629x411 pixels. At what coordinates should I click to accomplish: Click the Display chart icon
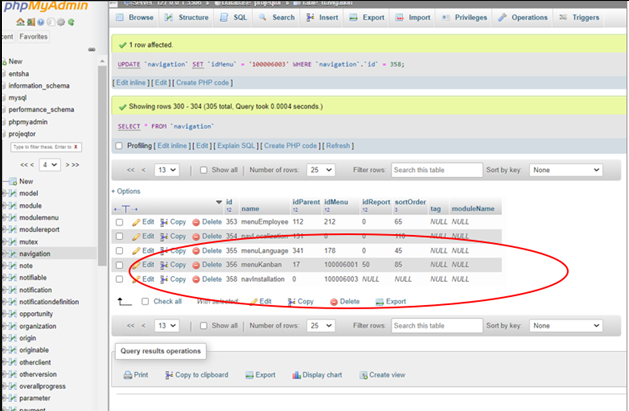tap(294, 375)
